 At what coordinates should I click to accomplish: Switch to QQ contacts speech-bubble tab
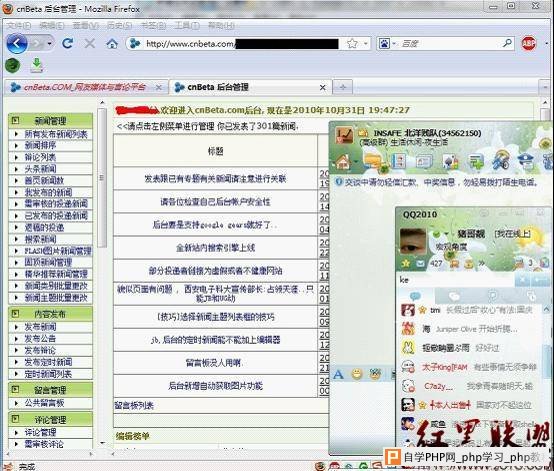point(416,296)
